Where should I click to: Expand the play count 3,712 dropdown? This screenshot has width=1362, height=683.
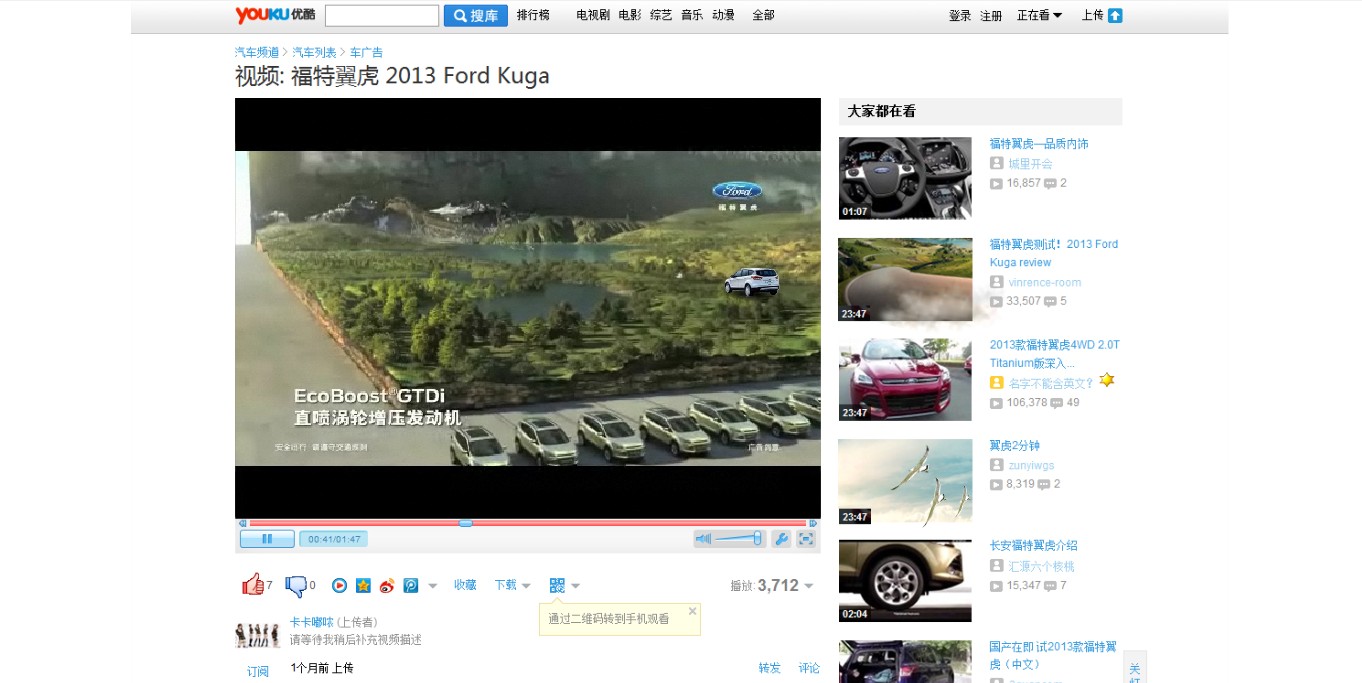(808, 586)
